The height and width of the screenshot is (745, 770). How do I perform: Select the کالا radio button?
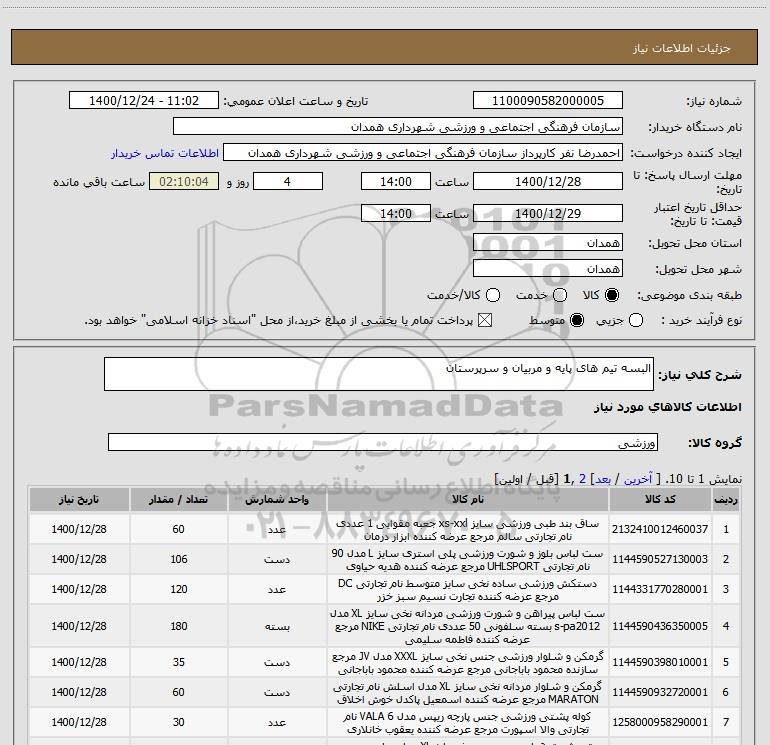coord(612,295)
